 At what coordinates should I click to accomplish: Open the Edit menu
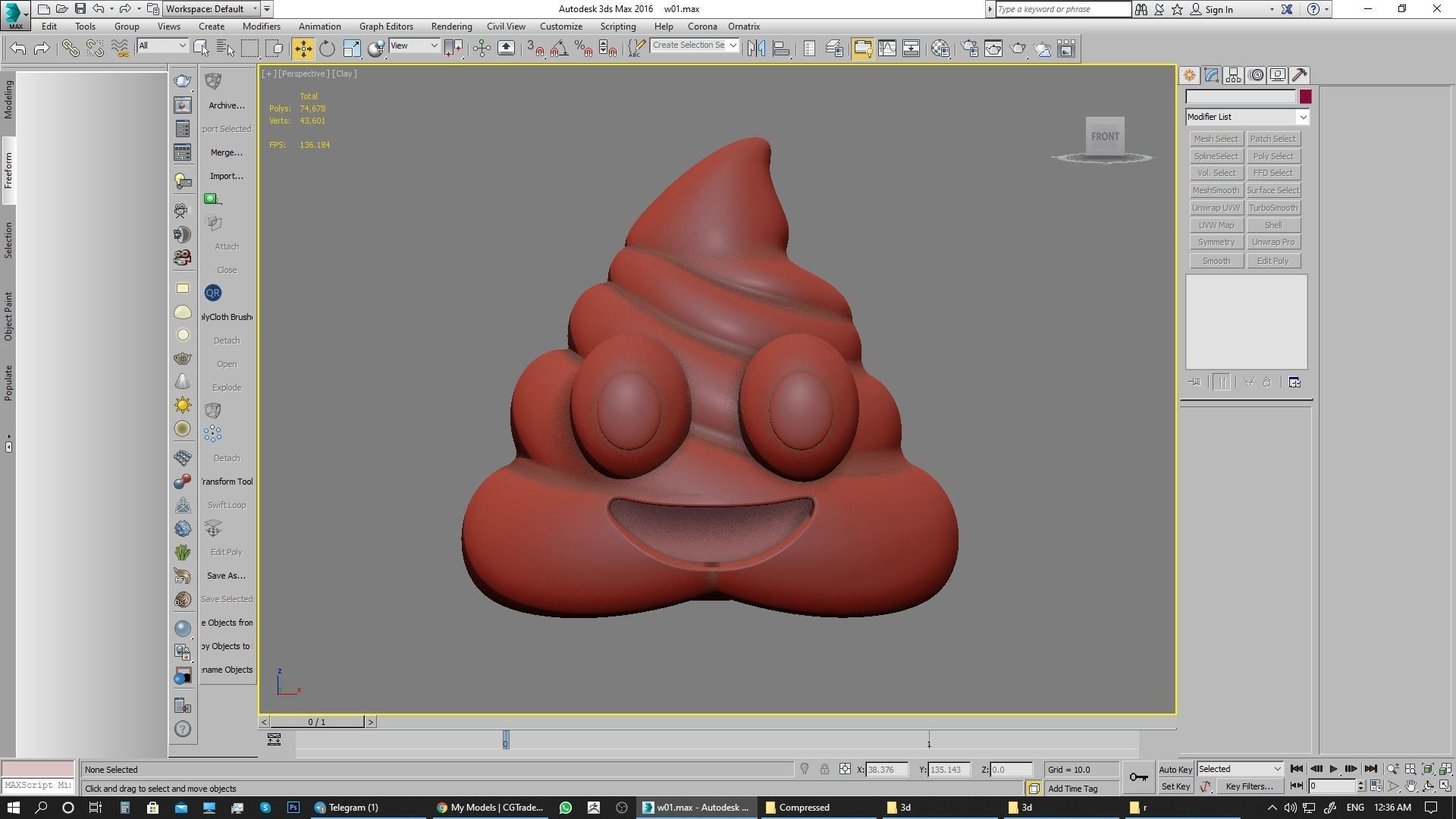tap(49, 26)
